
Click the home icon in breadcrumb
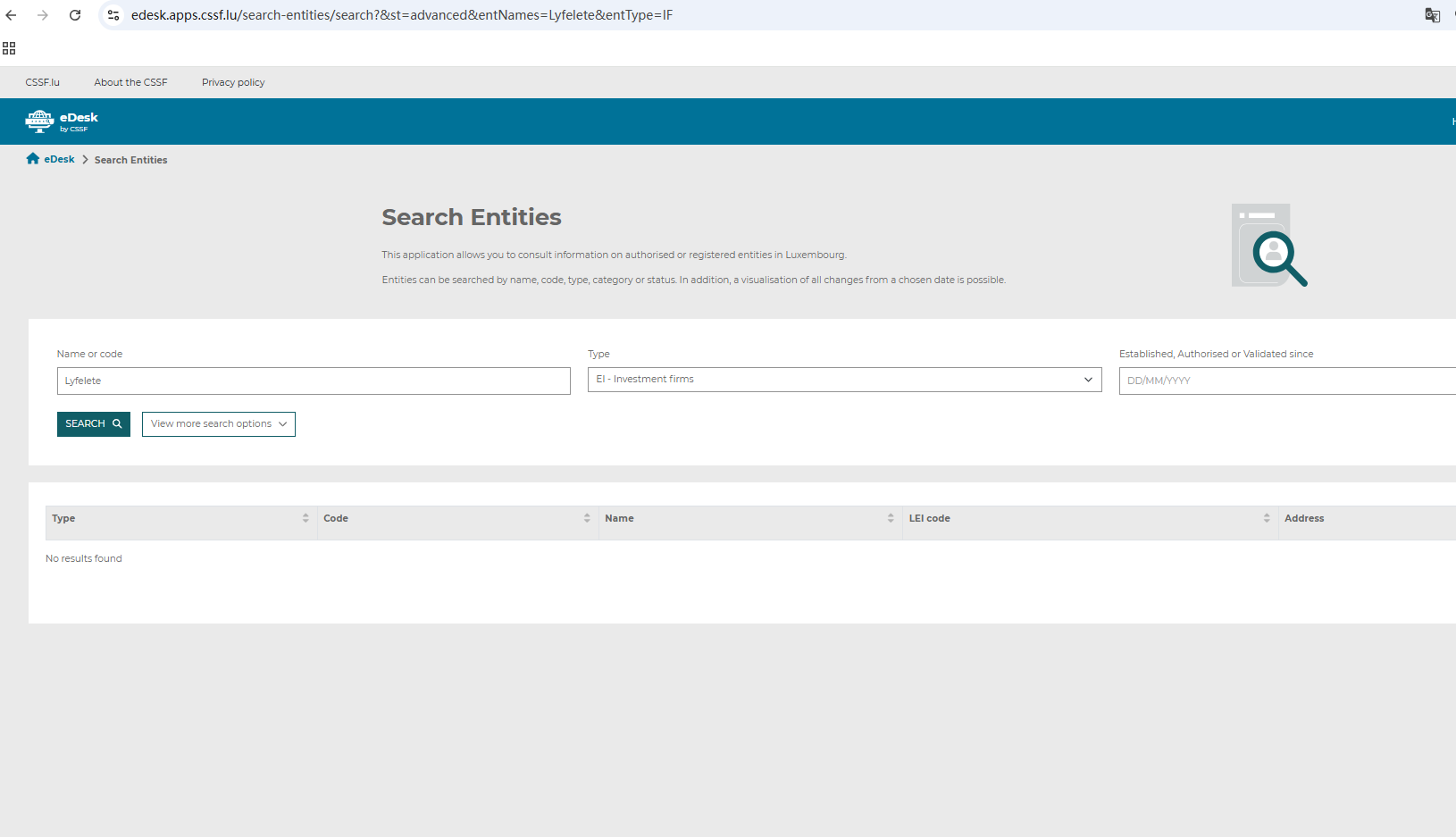33,159
